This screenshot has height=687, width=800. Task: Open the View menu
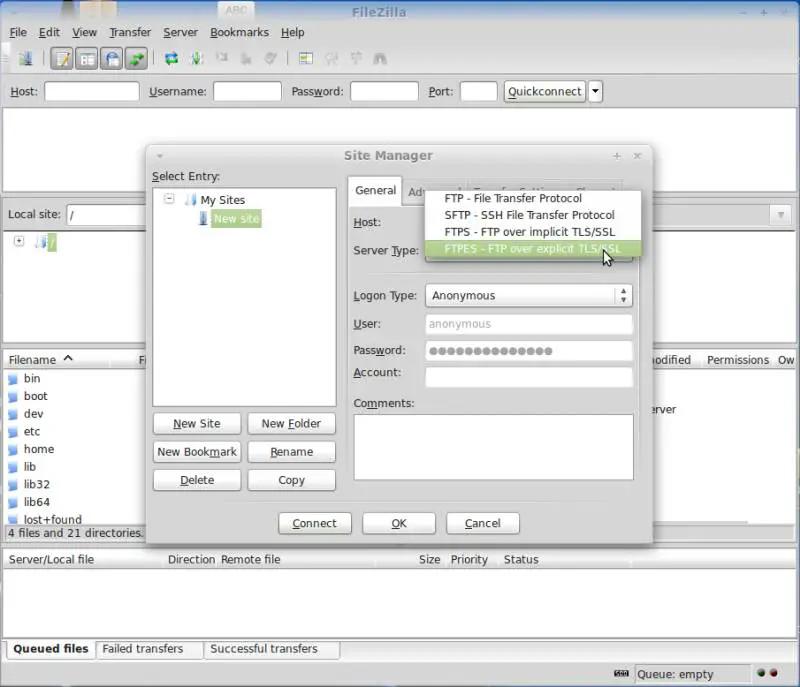[84, 33]
